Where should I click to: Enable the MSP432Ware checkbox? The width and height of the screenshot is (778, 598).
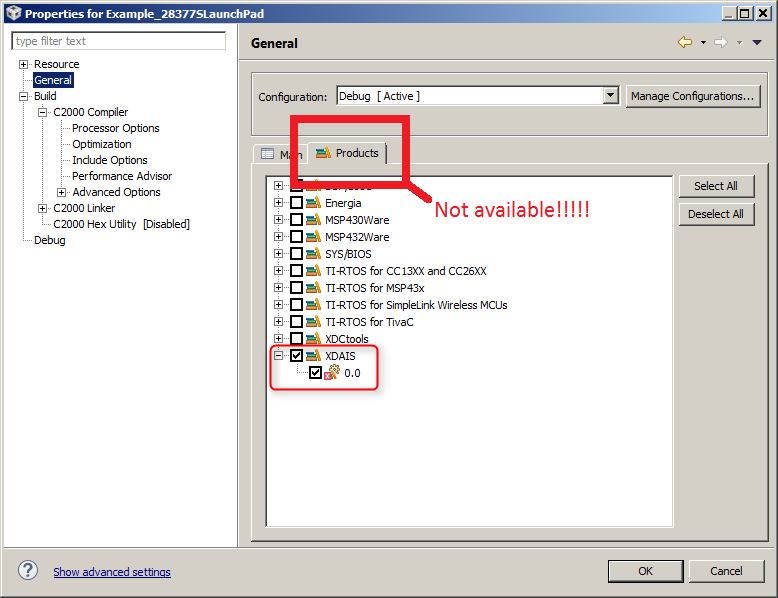(x=296, y=236)
